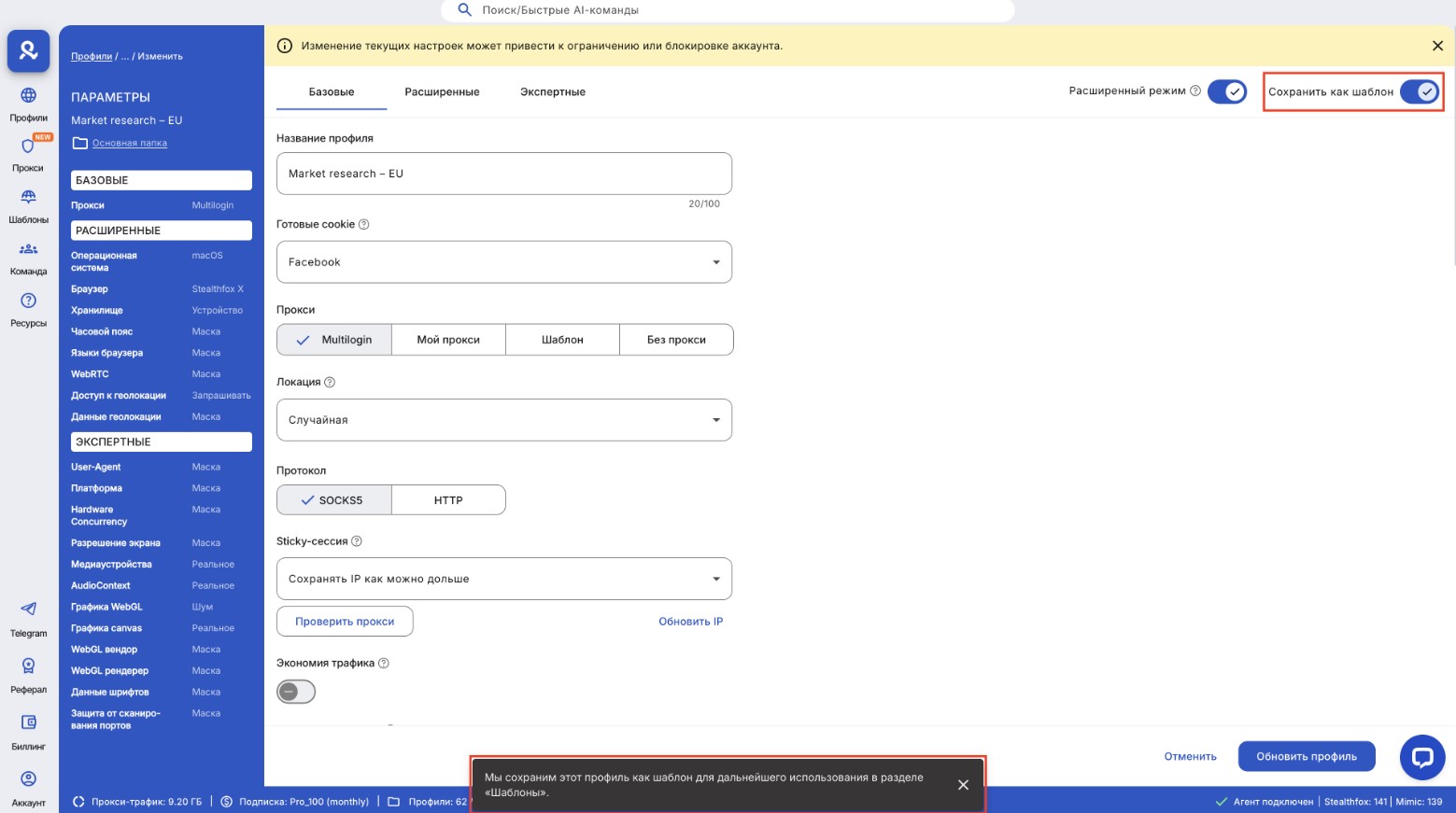Open the live chat support bubble
This screenshot has width=1456, height=813.
1421,757
